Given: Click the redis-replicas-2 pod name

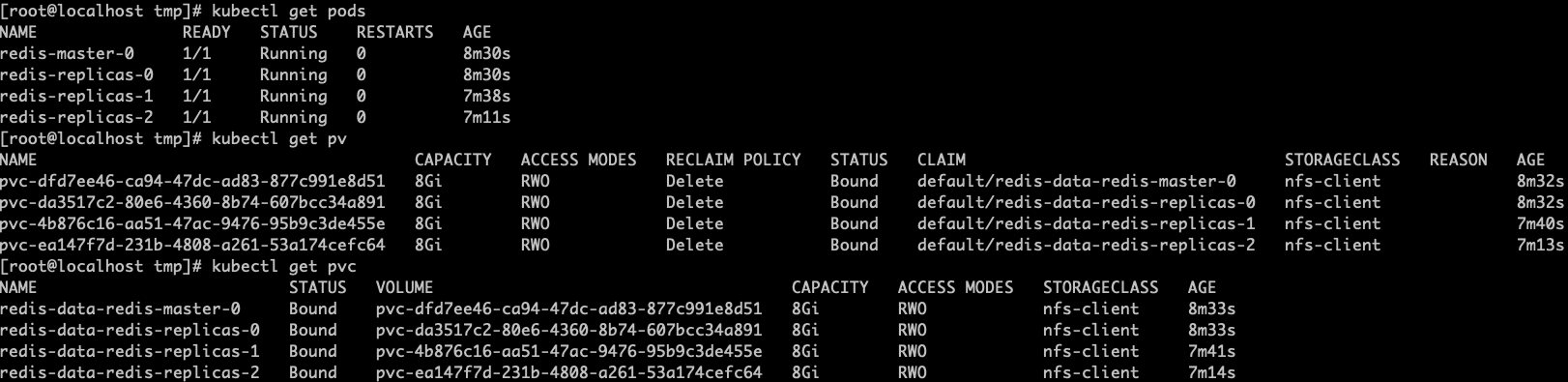Looking at the screenshot, I should [x=76, y=118].
